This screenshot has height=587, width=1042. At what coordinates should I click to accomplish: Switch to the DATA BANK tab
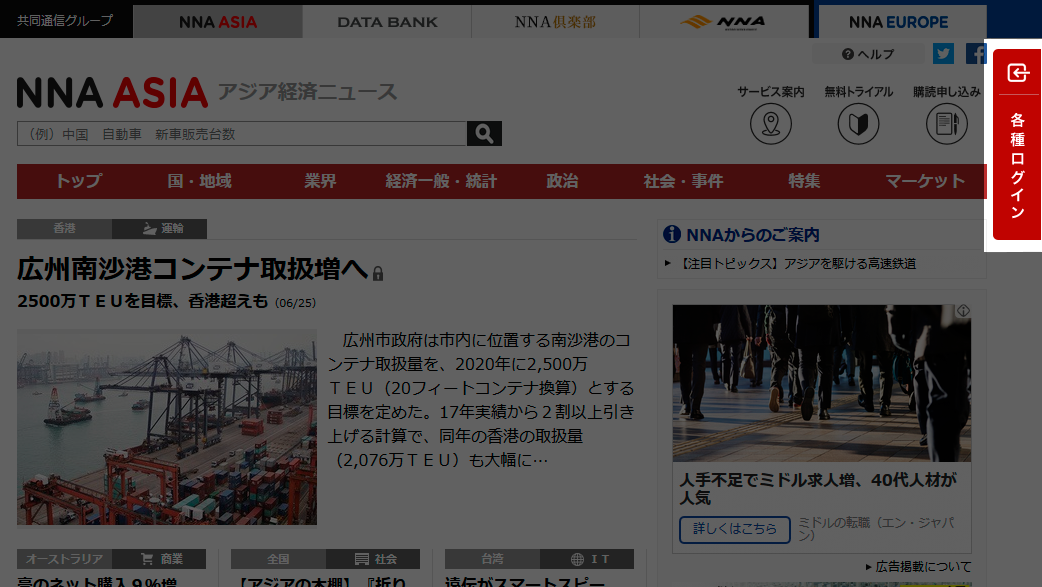[x=387, y=22]
